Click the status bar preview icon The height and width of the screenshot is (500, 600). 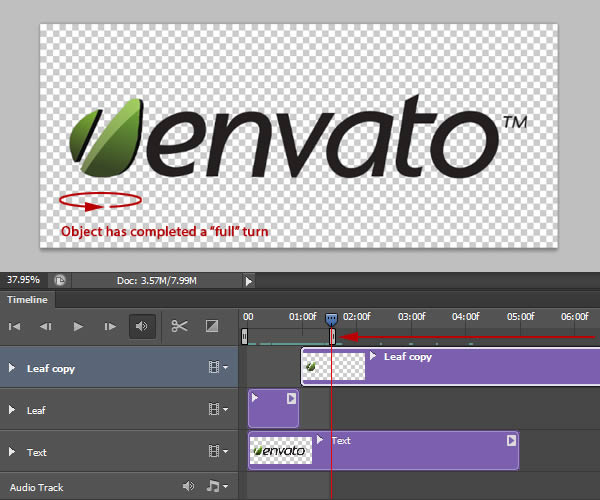(60, 280)
